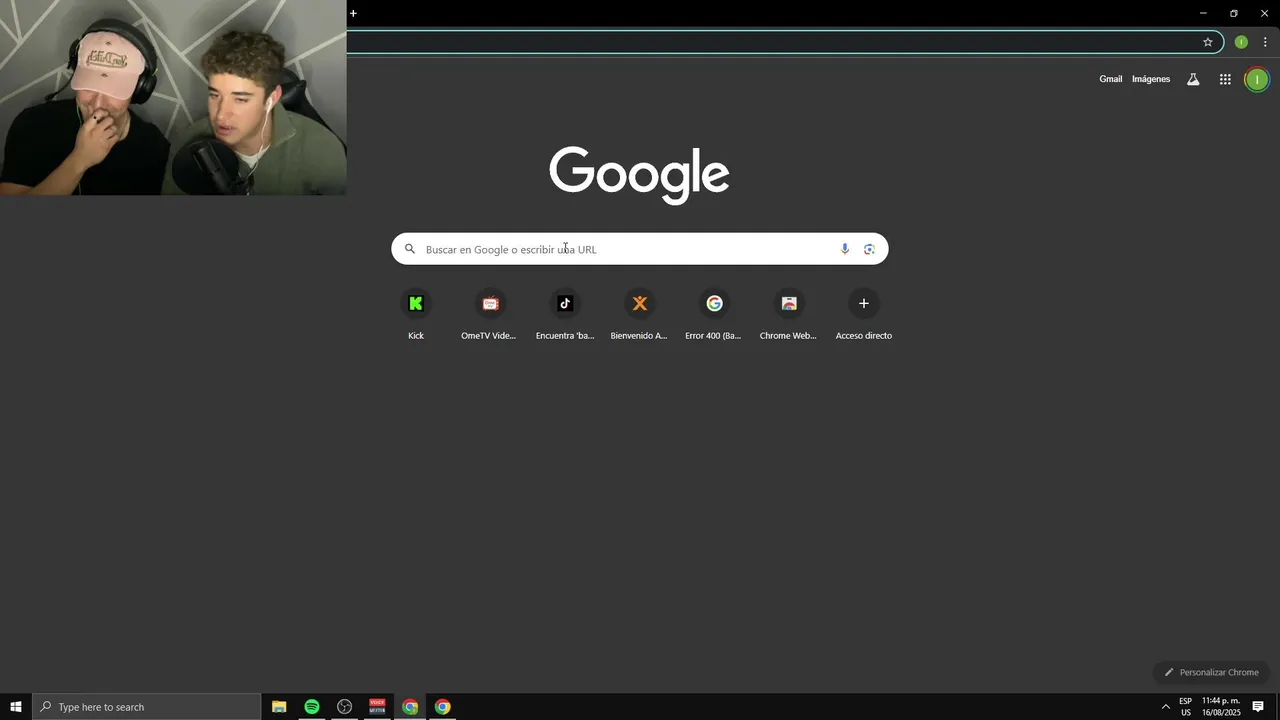Switch to second Chrome taskbar icon

(443, 707)
